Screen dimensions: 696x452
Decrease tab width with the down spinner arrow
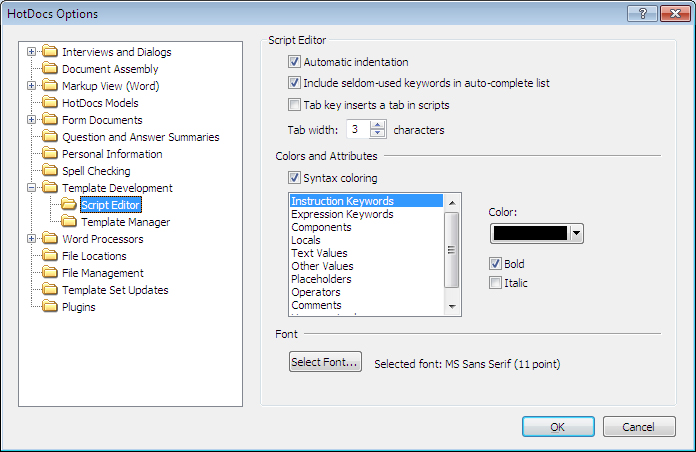point(377,133)
